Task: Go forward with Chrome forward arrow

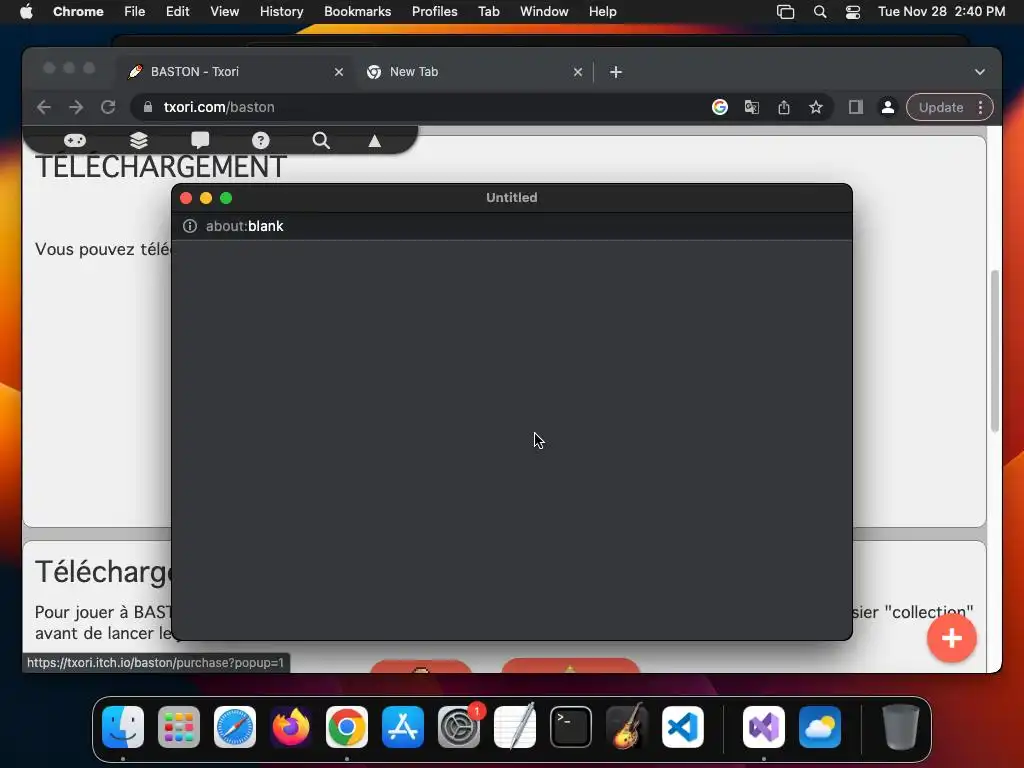Action: 76,107
